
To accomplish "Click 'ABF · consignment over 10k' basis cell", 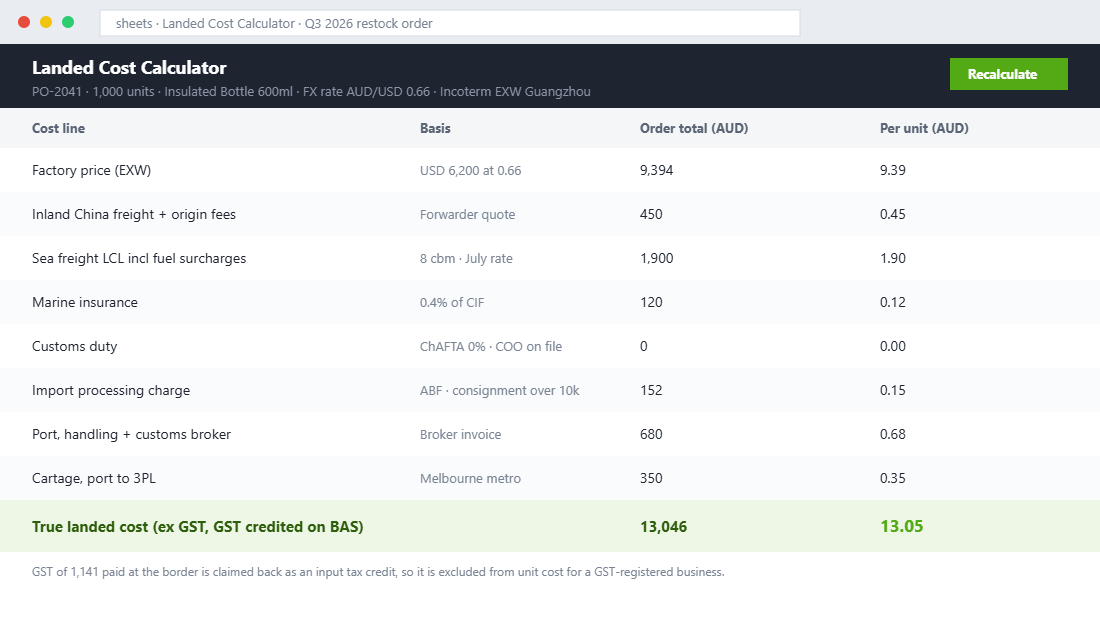I will click(x=499, y=390).
